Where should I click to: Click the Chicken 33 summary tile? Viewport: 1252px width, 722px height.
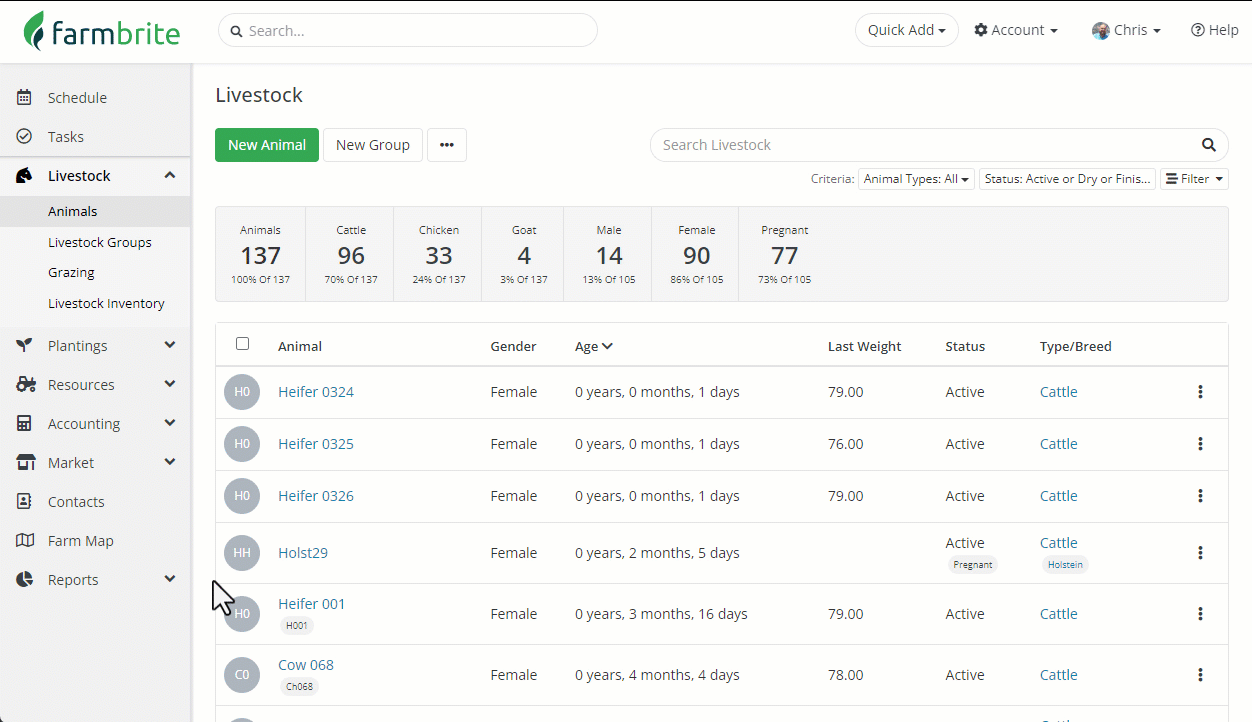click(x=438, y=254)
